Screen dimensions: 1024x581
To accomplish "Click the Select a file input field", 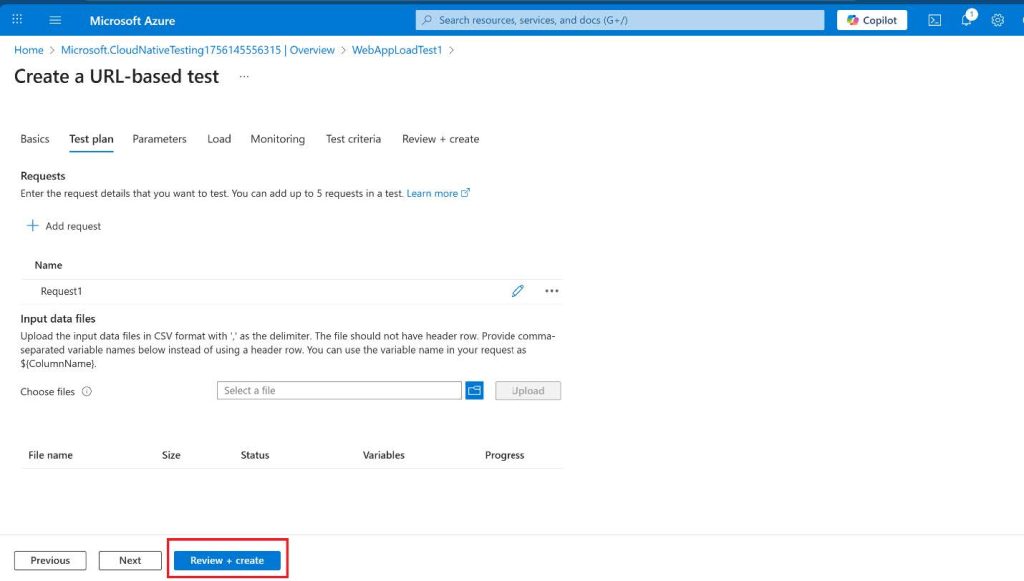I will (339, 391).
